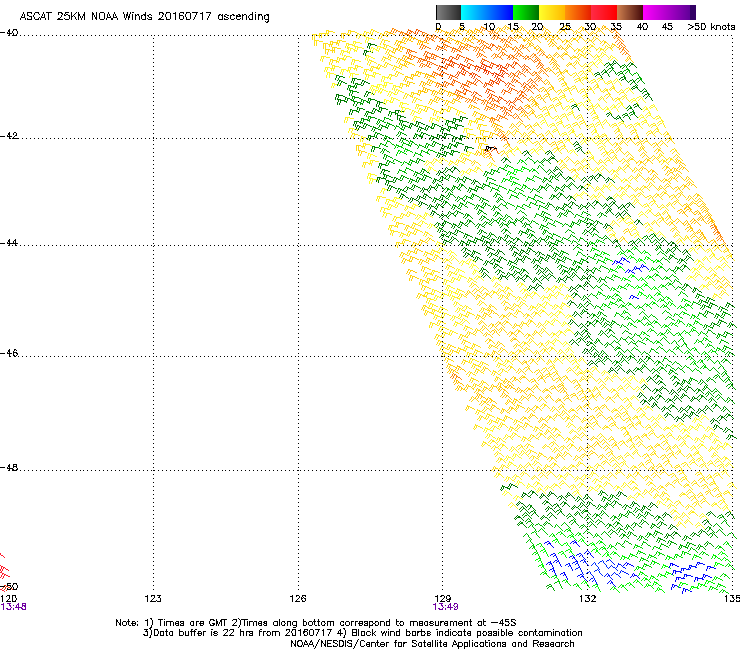Select the red 30-35 knots legend segment
Image resolution: width=740 pixels, height=650 pixels.
coord(604,12)
